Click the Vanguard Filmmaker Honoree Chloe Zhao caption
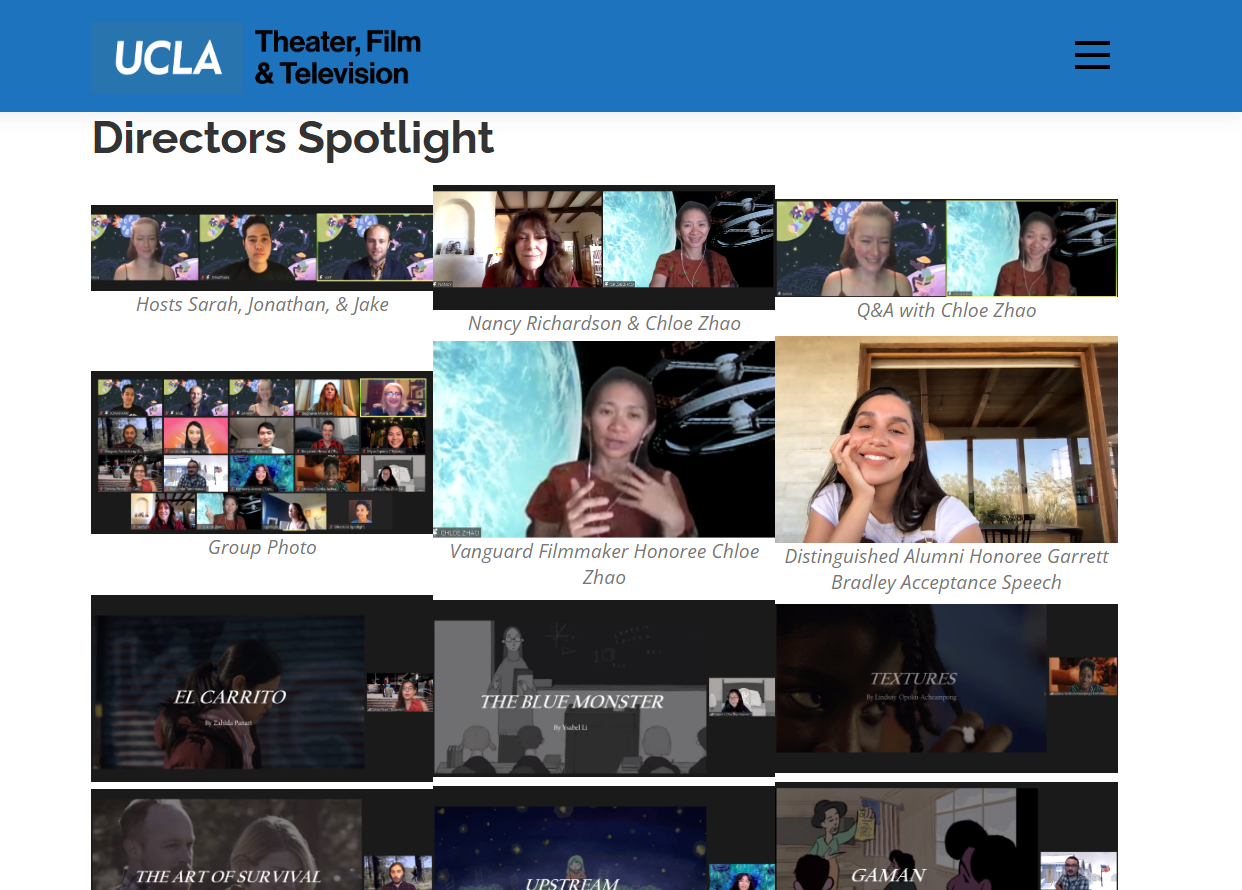1242x890 pixels. tap(604, 564)
